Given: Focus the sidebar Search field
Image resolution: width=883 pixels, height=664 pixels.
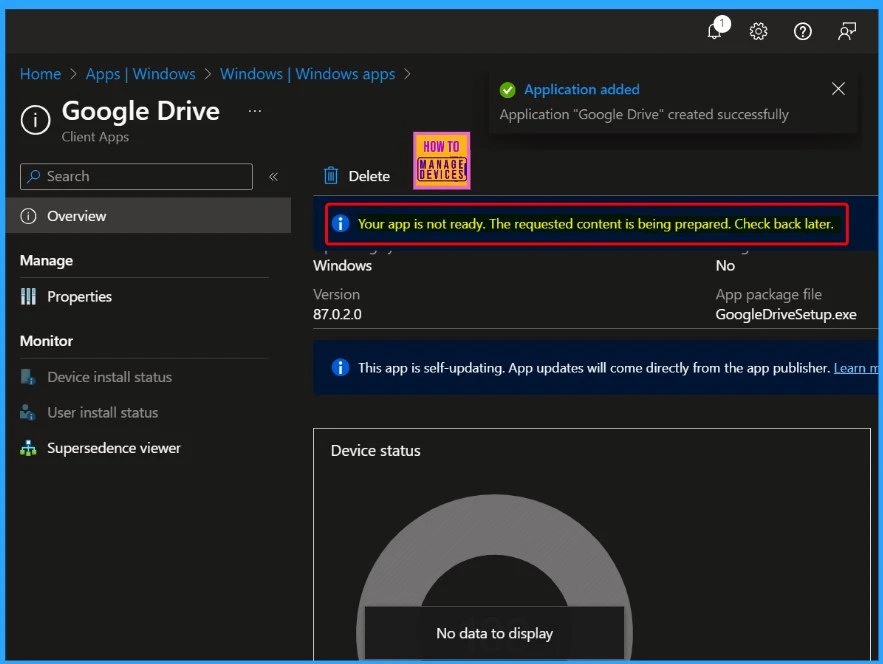Looking at the screenshot, I should (136, 176).
